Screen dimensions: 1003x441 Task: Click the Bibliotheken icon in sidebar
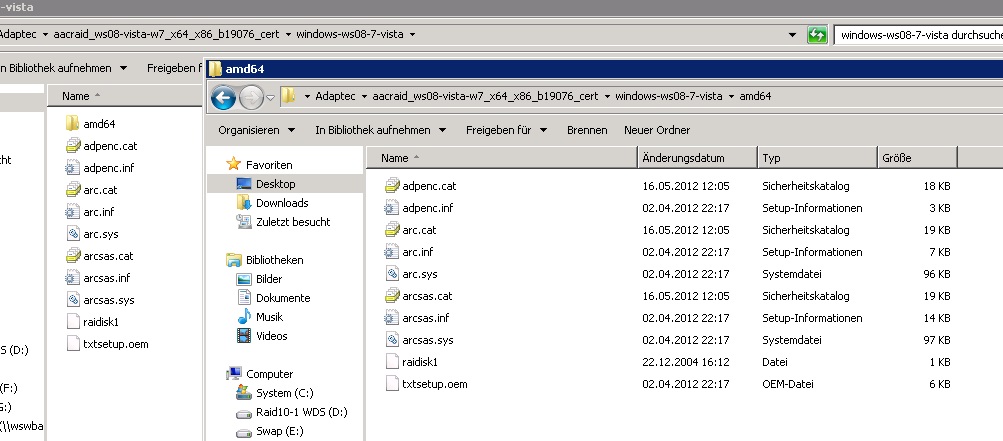click(x=233, y=260)
